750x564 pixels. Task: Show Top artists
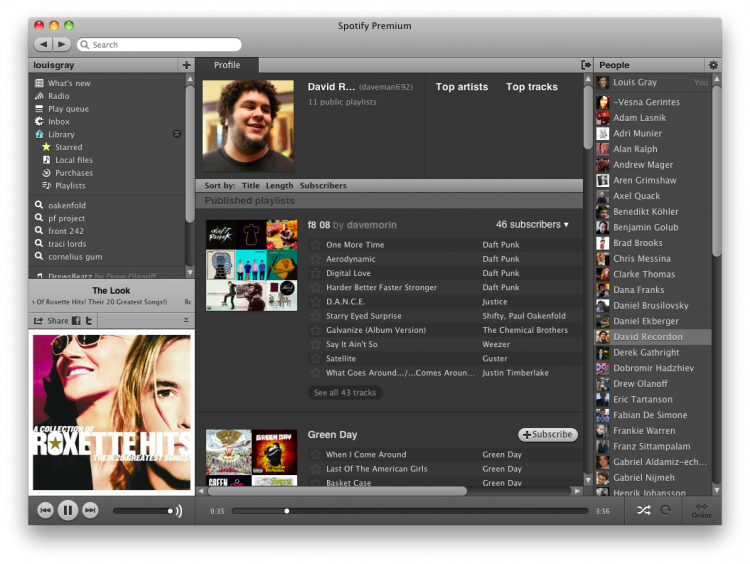462,87
